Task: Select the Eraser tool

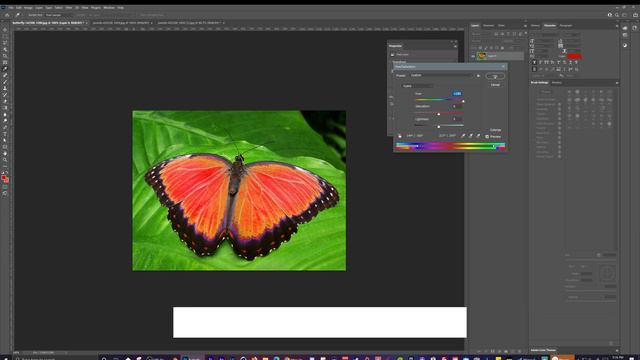Action: [5, 101]
